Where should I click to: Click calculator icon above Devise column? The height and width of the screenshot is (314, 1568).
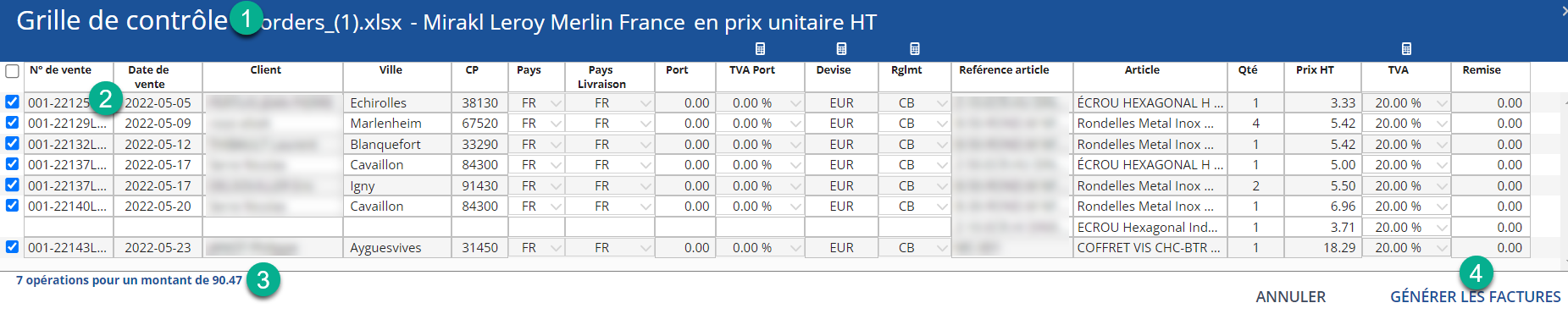841,49
